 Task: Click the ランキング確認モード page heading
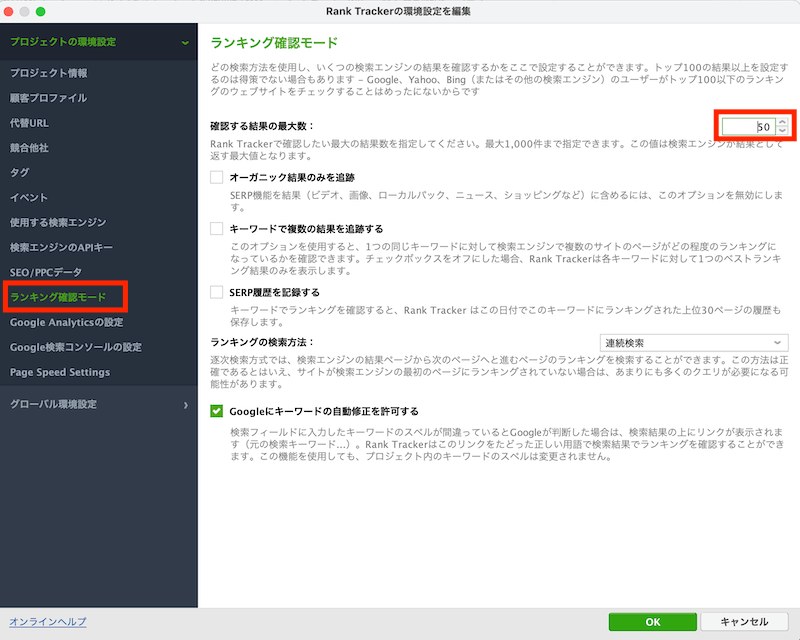click(x=274, y=43)
